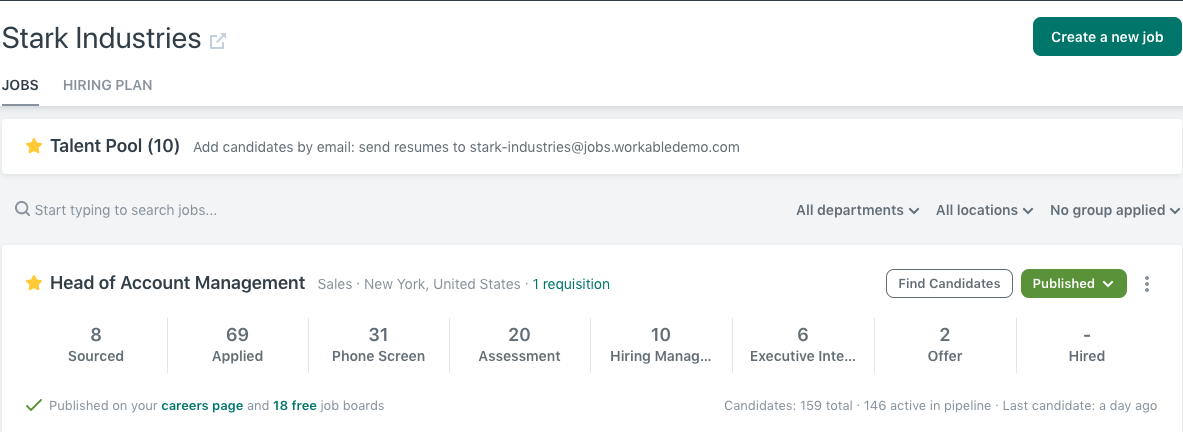Screen dimensions: 1183x432
Task: Unstar the Head of Account Management job
Action: pyautogui.click(x=33, y=283)
